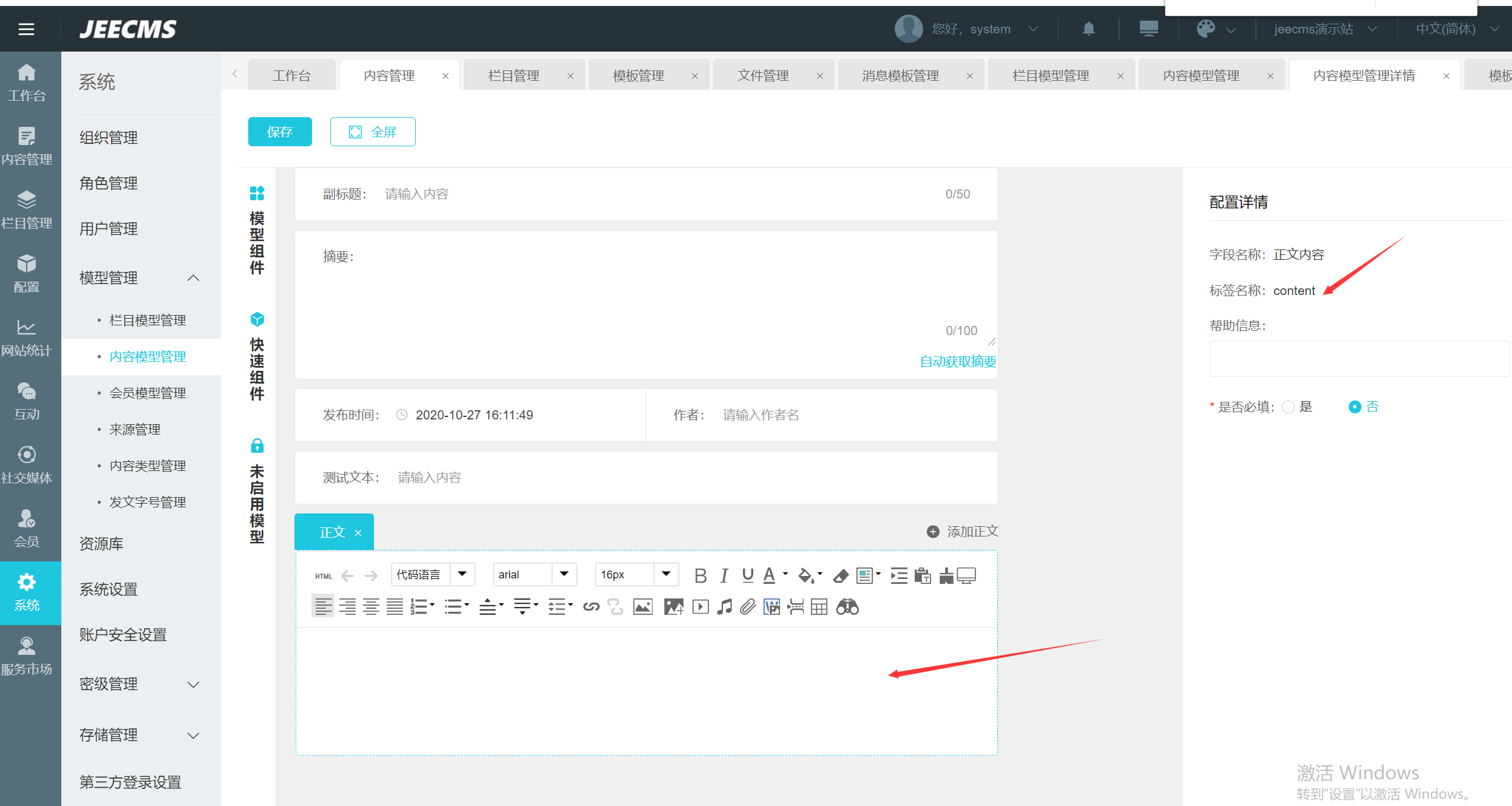Click the 自动获取摘要 link
The image size is (1512, 806).
click(958, 362)
